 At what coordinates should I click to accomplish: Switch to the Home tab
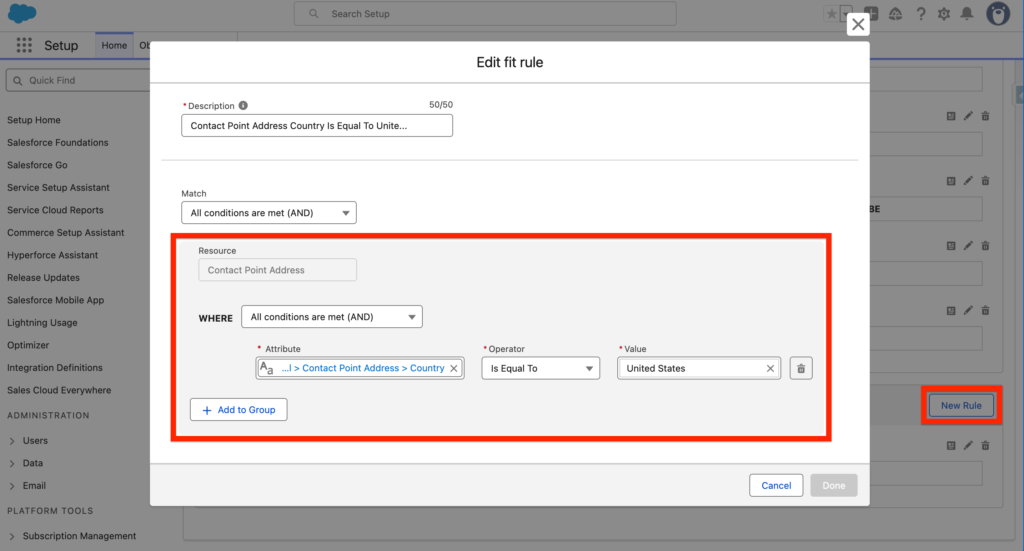(114, 46)
